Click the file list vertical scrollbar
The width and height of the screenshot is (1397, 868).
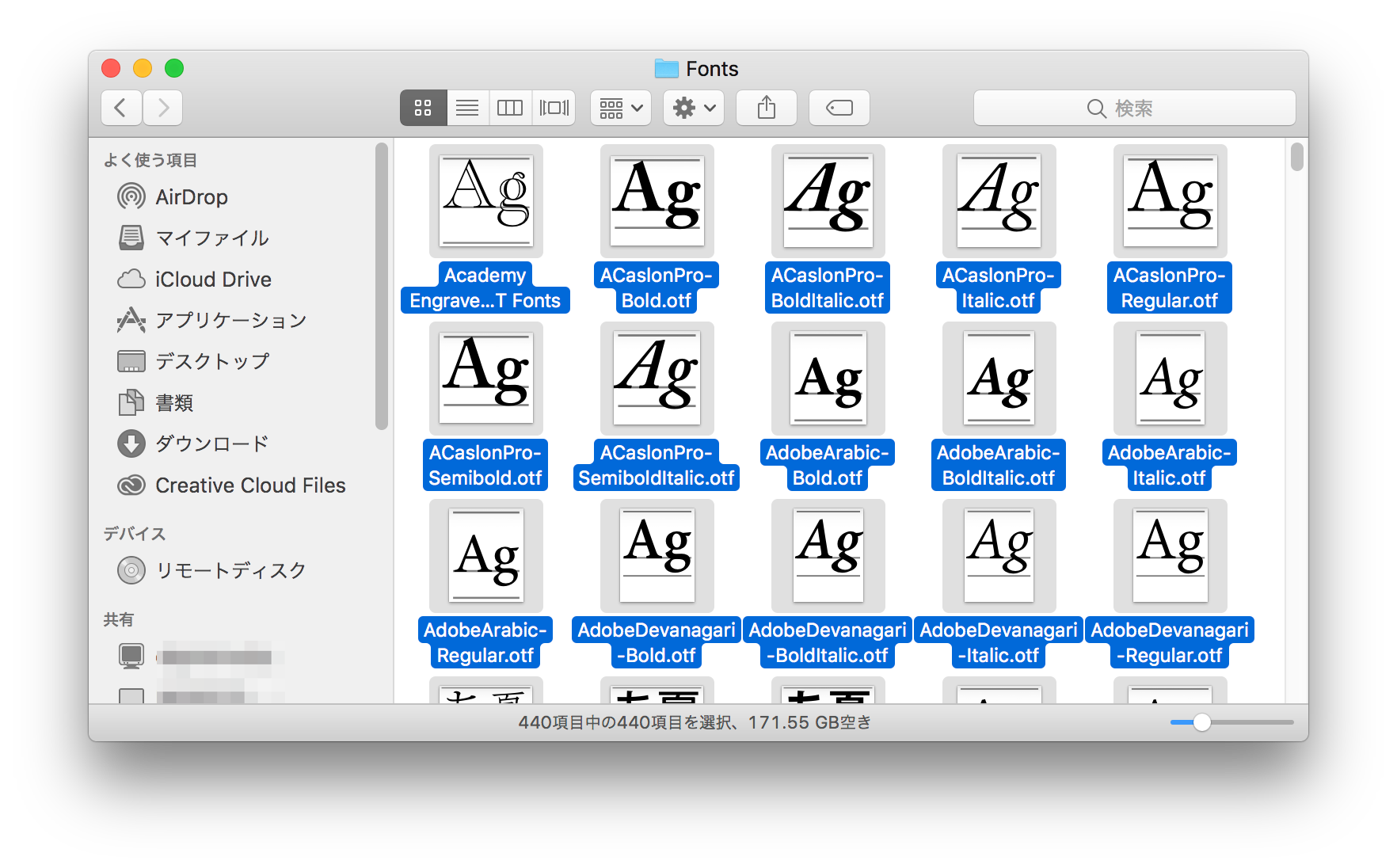point(1296,156)
